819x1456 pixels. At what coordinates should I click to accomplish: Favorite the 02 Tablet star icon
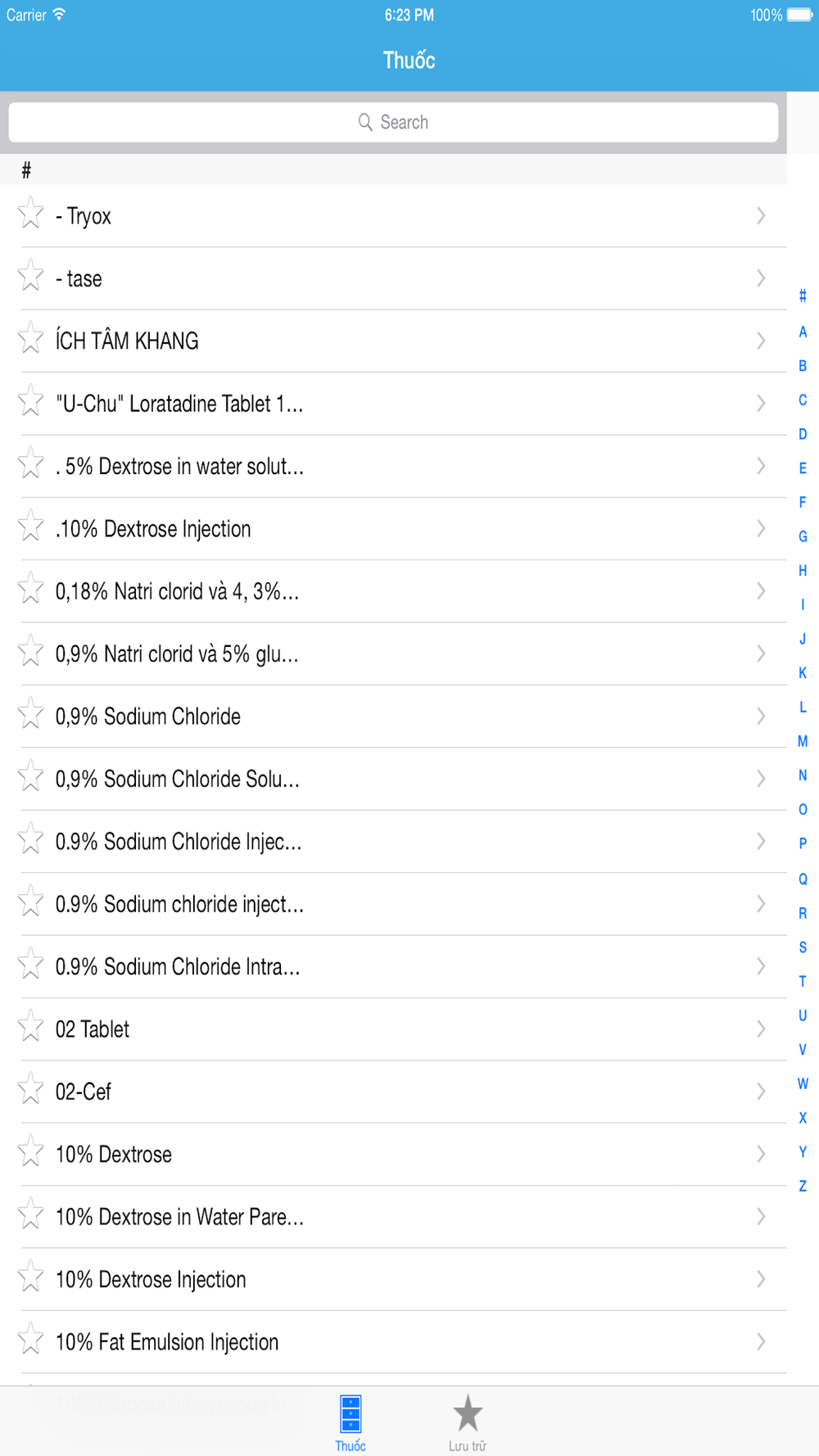pos(31,1026)
